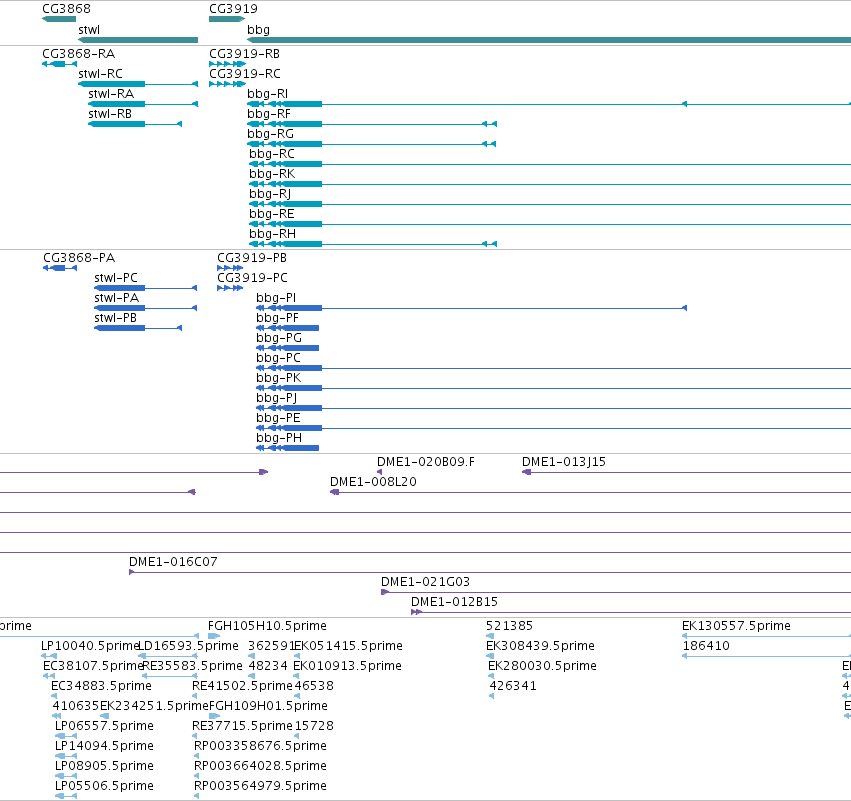Click the LP05506.5prime EST label
The width and height of the screenshot is (851, 801).
click(x=104, y=786)
